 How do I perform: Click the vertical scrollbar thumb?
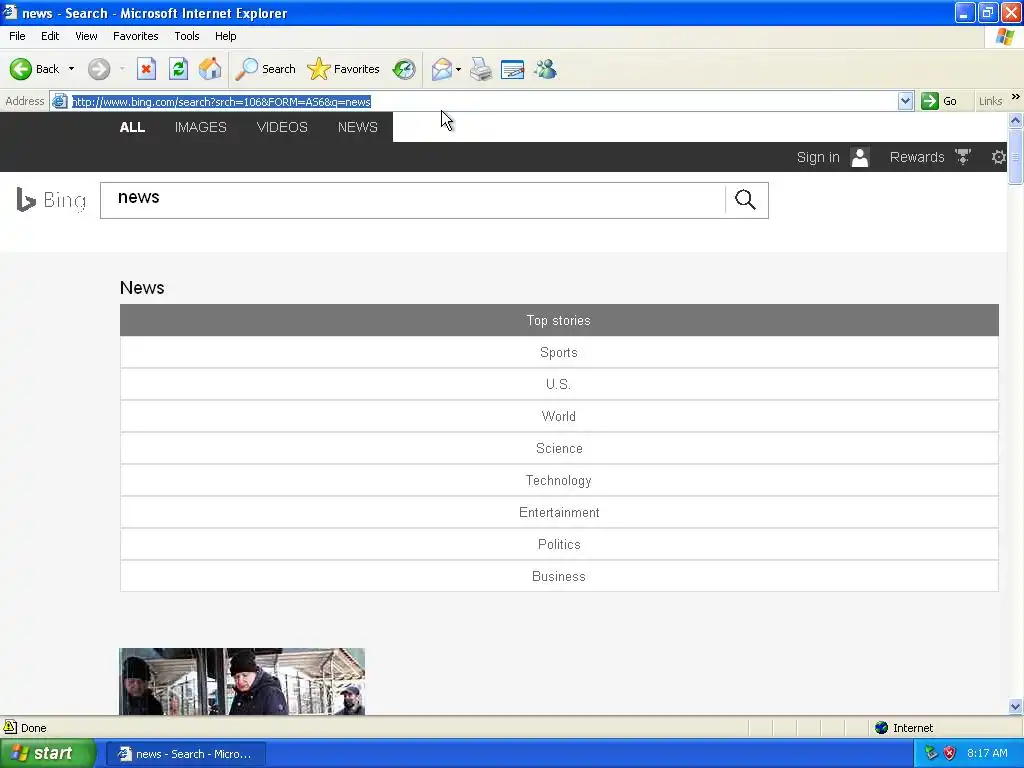coord(1016,157)
